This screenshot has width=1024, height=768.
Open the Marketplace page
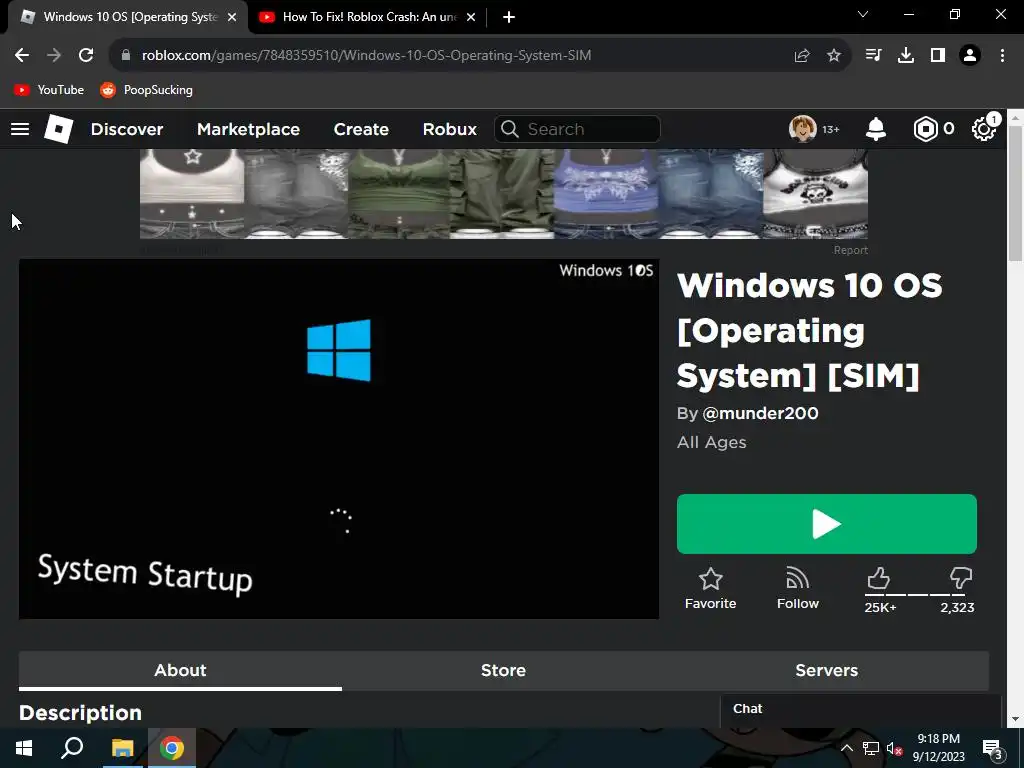pos(248,129)
